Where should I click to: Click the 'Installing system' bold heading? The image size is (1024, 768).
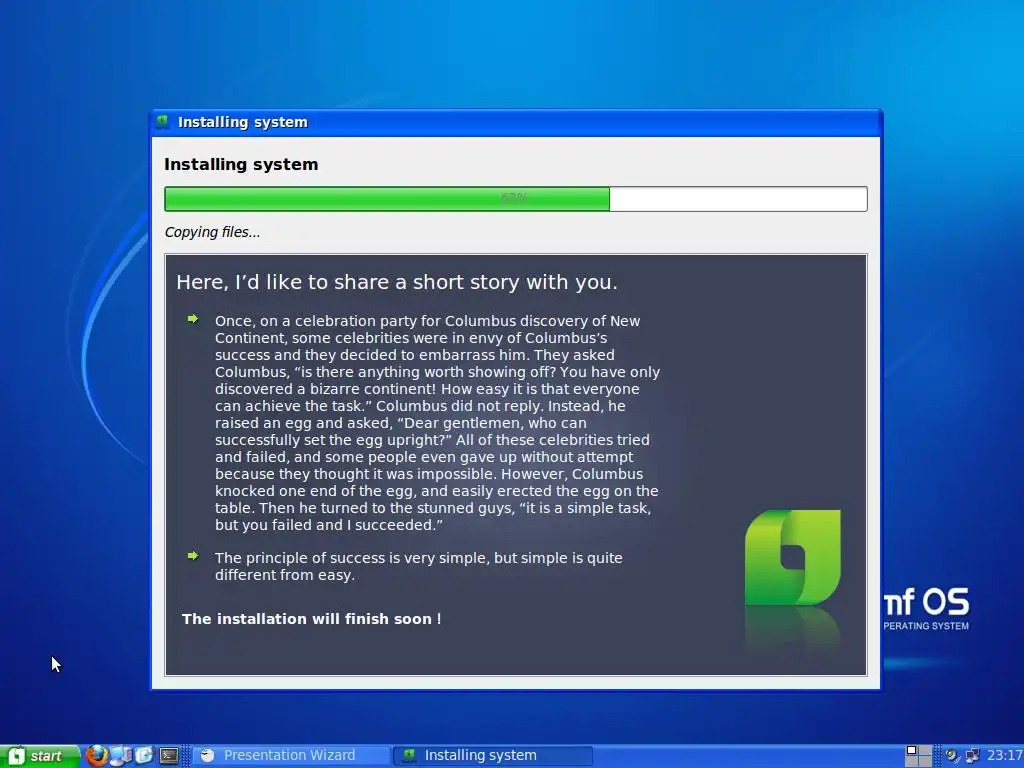coord(241,164)
